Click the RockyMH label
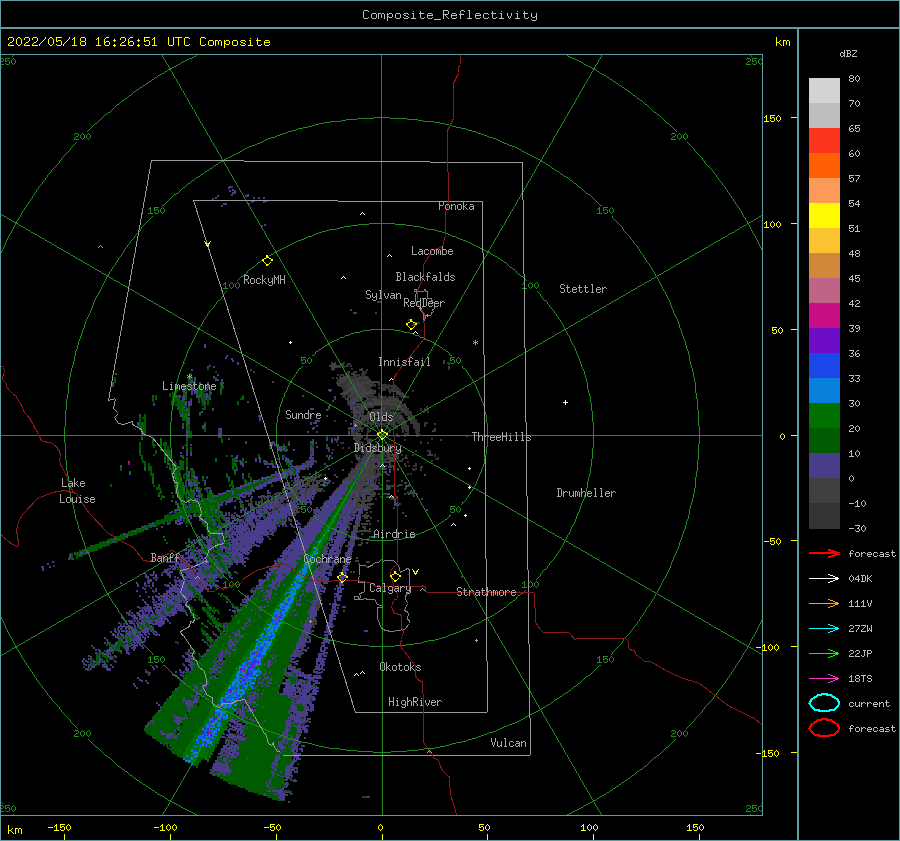The height and width of the screenshot is (841, 900). (264, 280)
